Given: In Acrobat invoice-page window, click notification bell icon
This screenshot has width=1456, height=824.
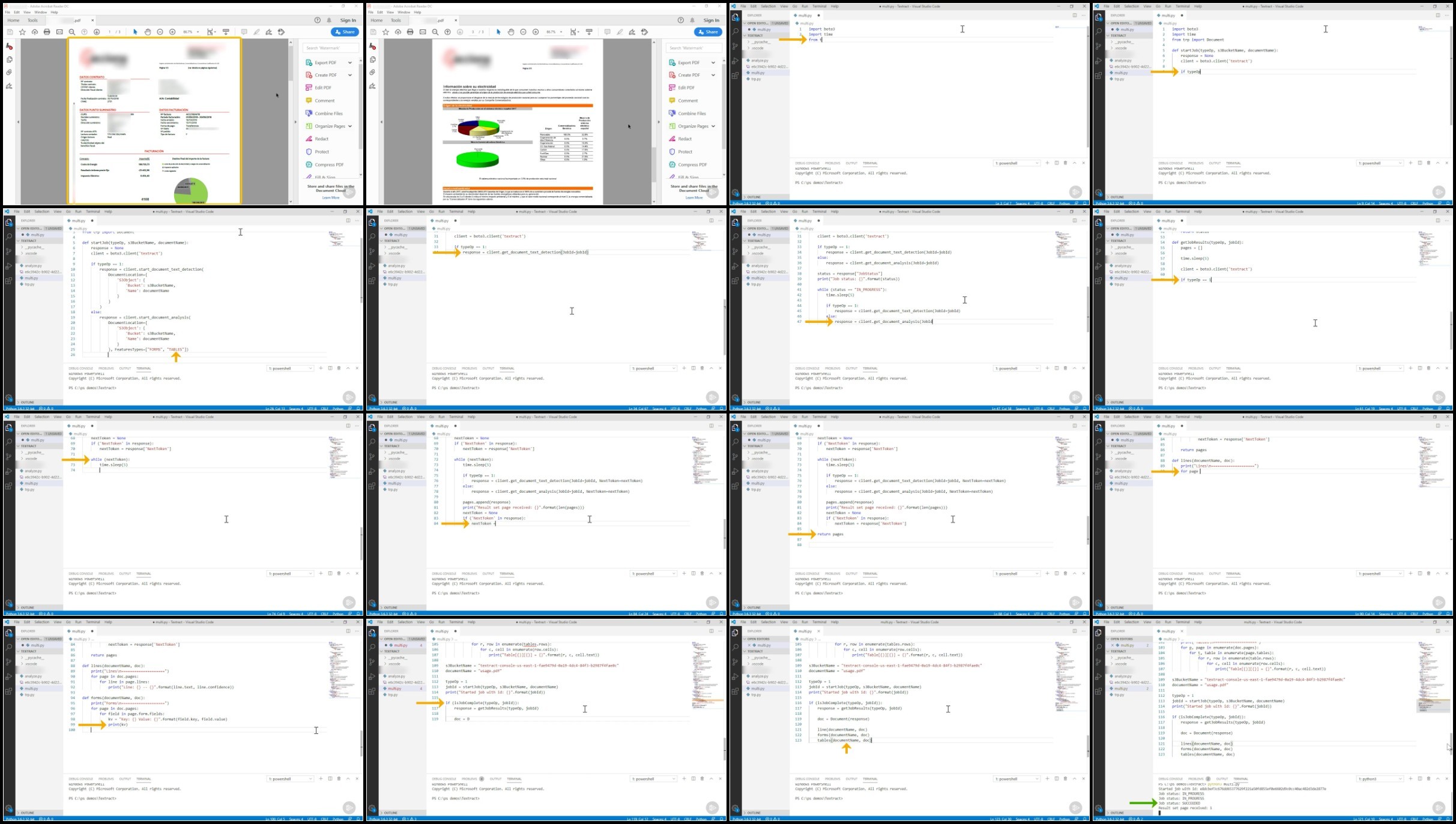Looking at the screenshot, I should [329, 20].
